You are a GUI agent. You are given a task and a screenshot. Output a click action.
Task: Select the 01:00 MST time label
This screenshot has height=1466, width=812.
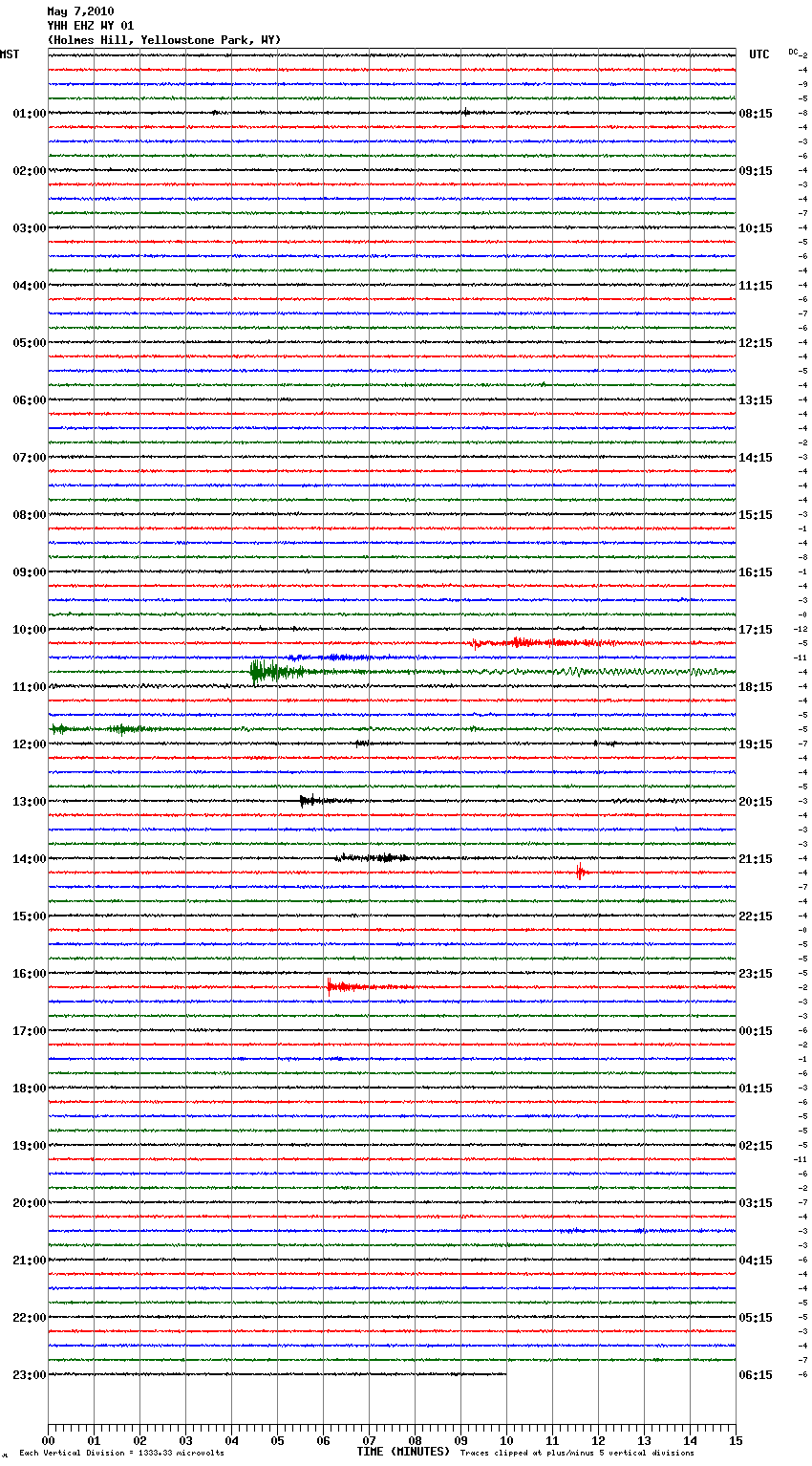[x=29, y=114]
